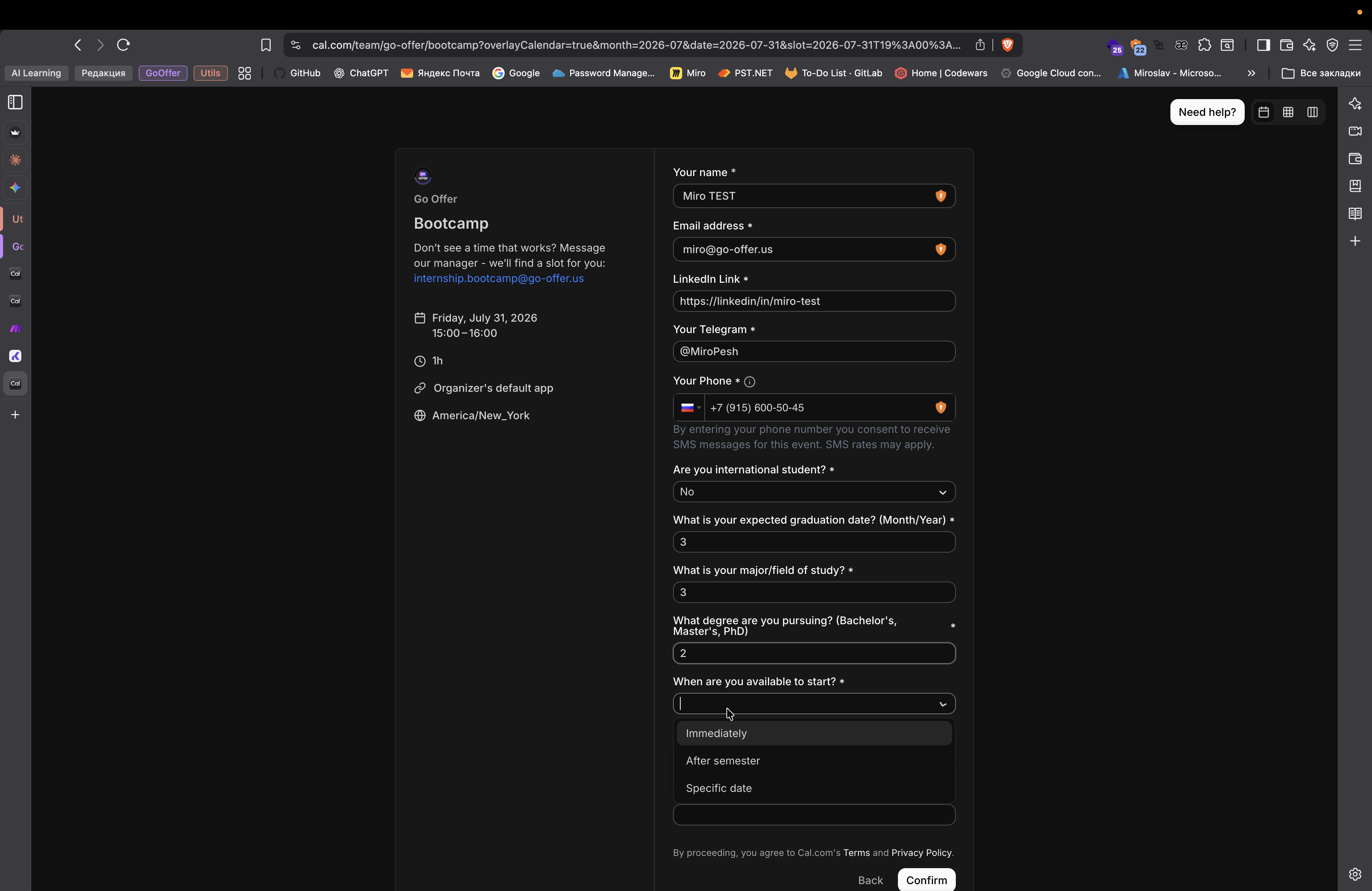Click the phone info tooltip icon
Image resolution: width=1372 pixels, height=891 pixels.
click(x=749, y=381)
